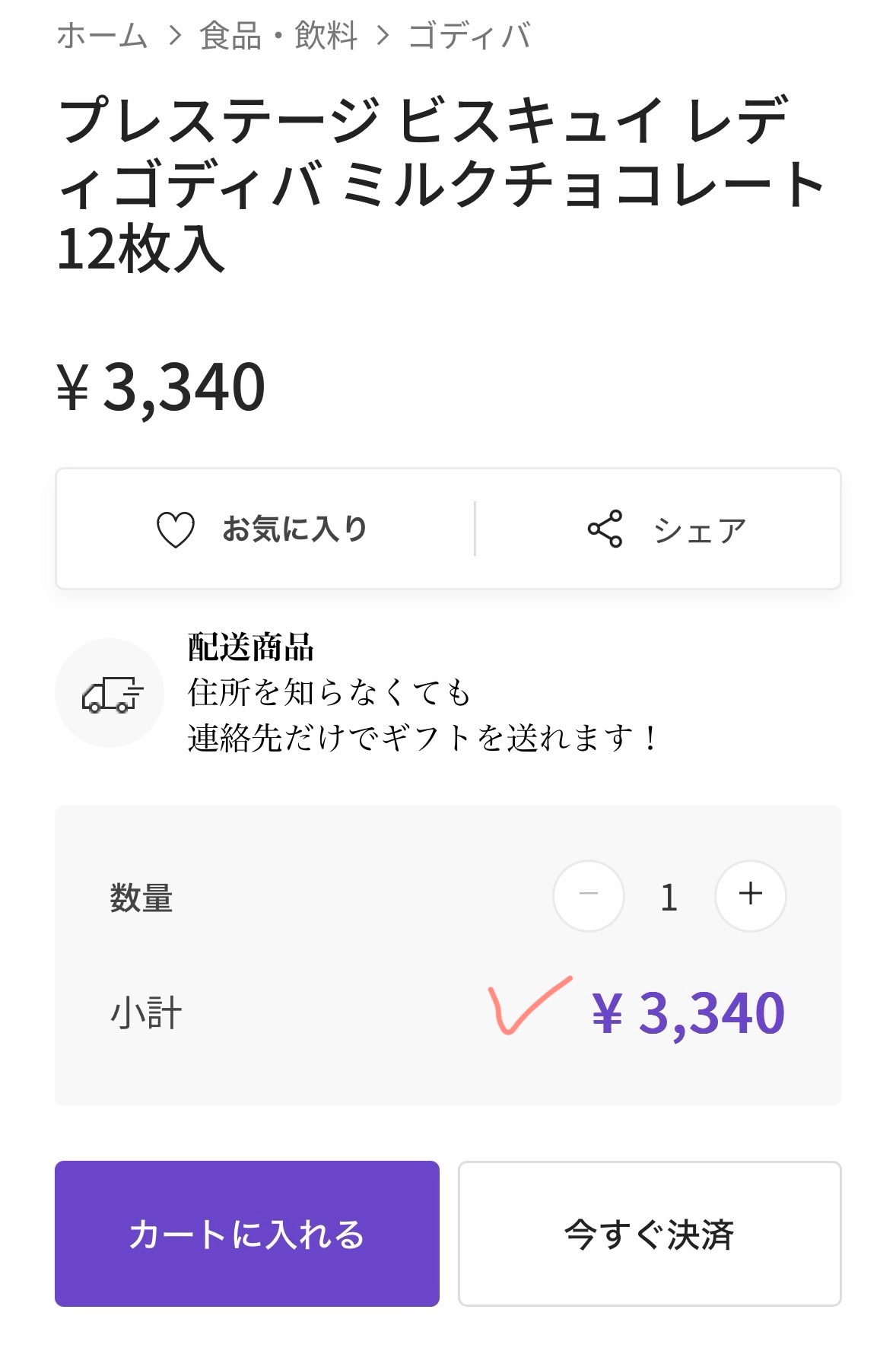Viewport: 896px width, 1354px height.
Task: Click the chevron before ゴディバ breadcrumb
Action: click(383, 36)
